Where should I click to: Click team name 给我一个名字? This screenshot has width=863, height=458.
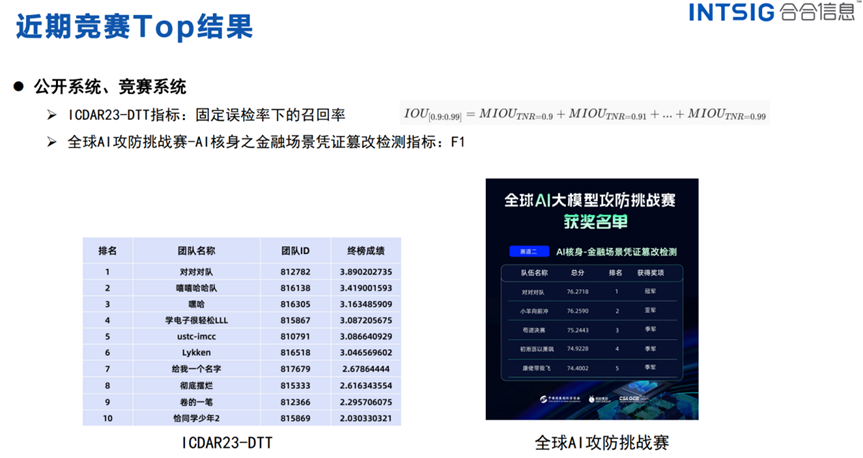pyautogui.click(x=196, y=369)
